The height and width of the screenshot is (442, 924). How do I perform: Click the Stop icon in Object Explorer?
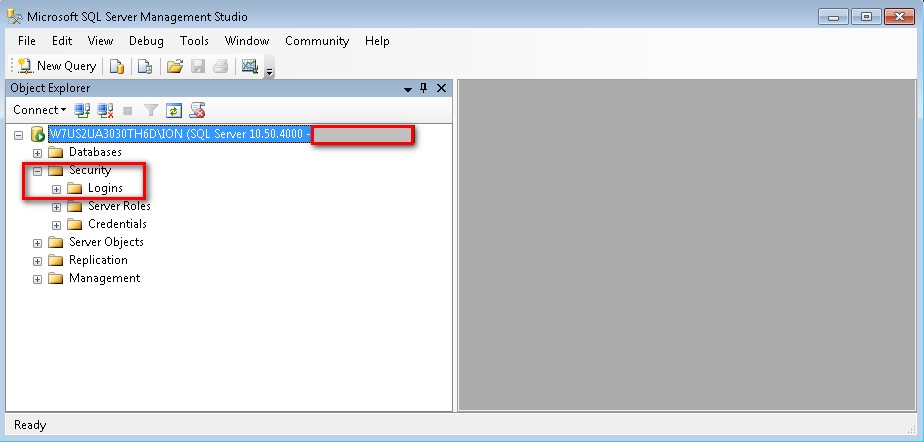(128, 110)
